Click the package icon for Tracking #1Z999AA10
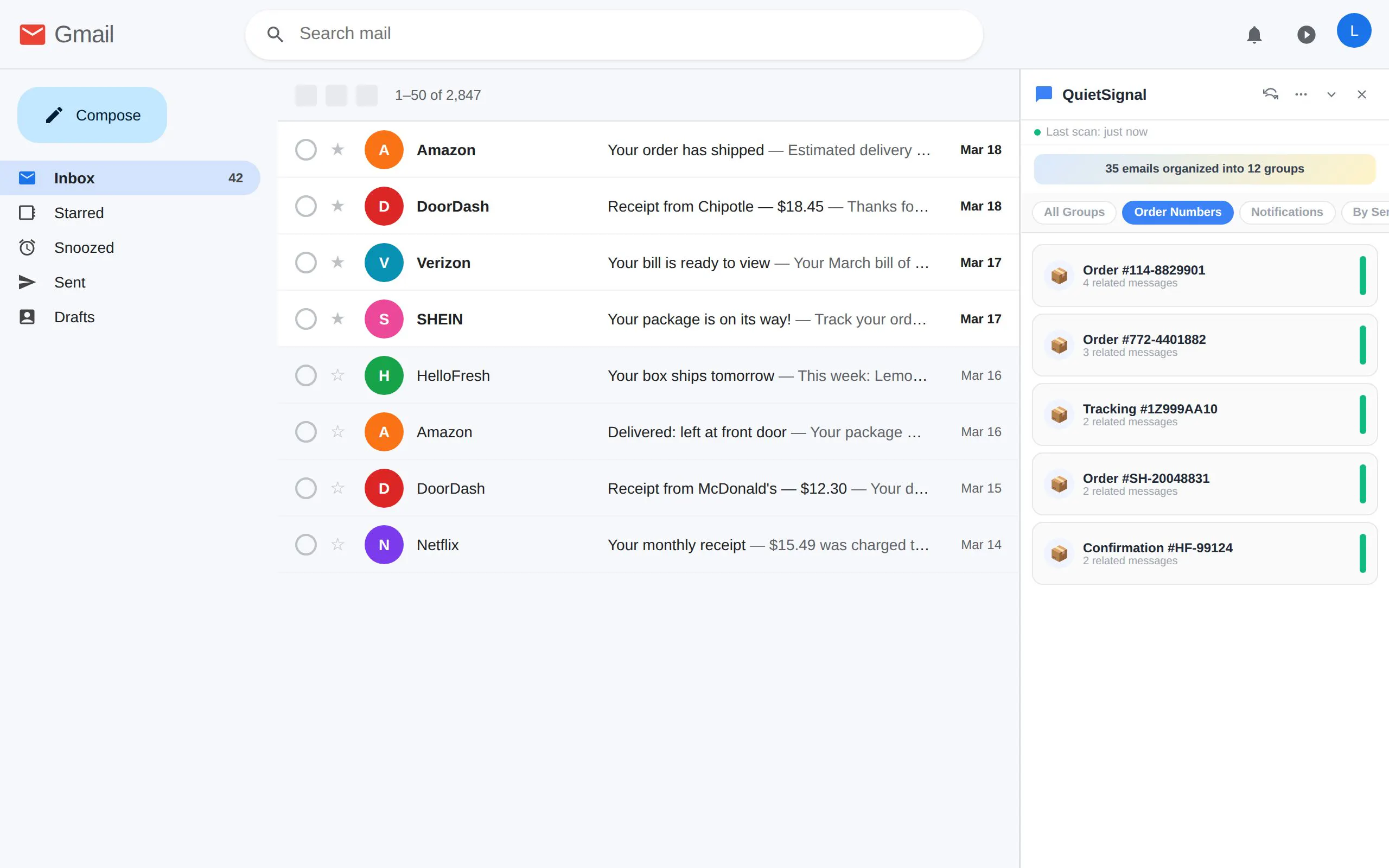1389x868 pixels. (x=1059, y=415)
